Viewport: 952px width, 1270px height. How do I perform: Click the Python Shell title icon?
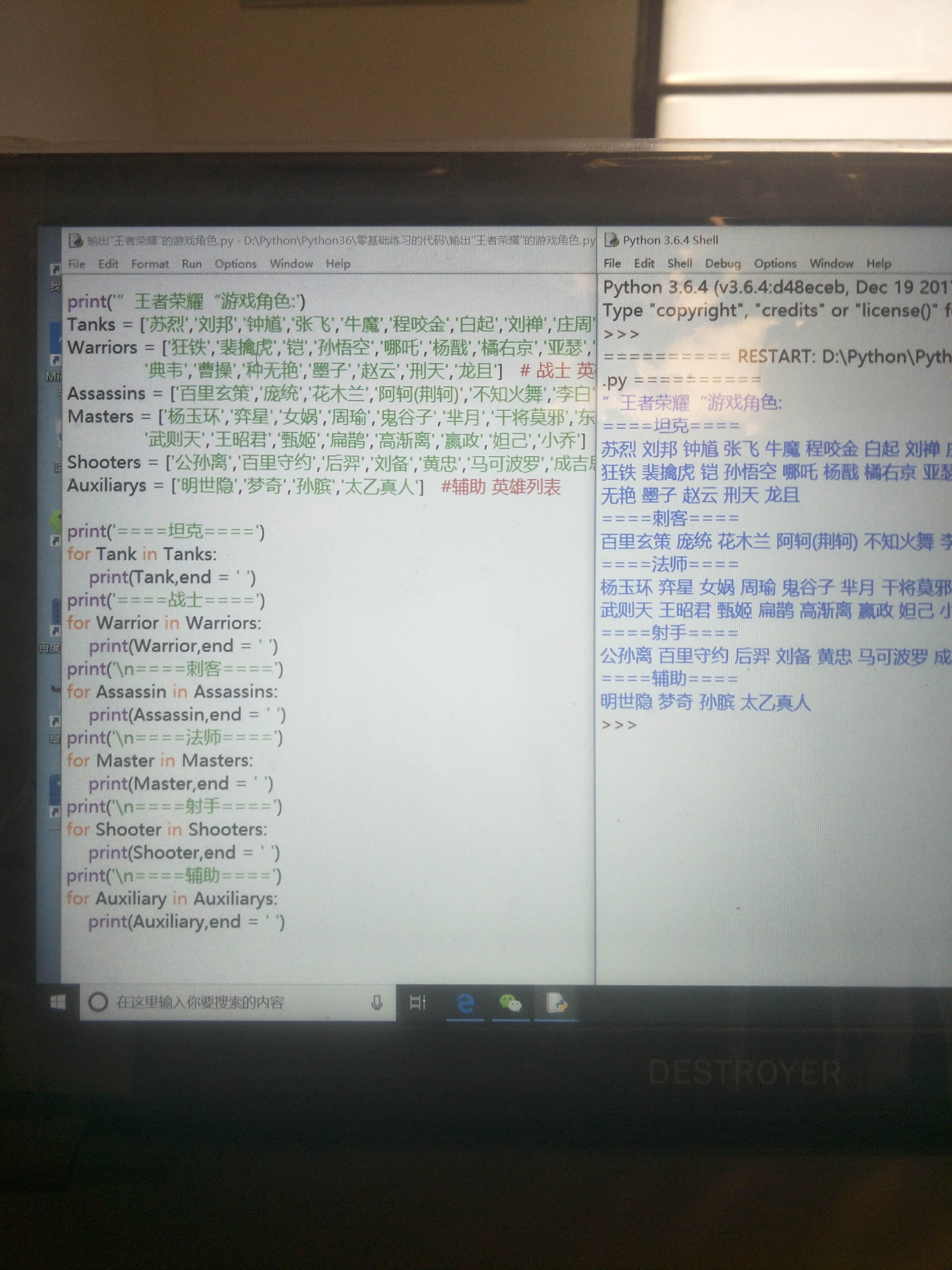click(612, 240)
